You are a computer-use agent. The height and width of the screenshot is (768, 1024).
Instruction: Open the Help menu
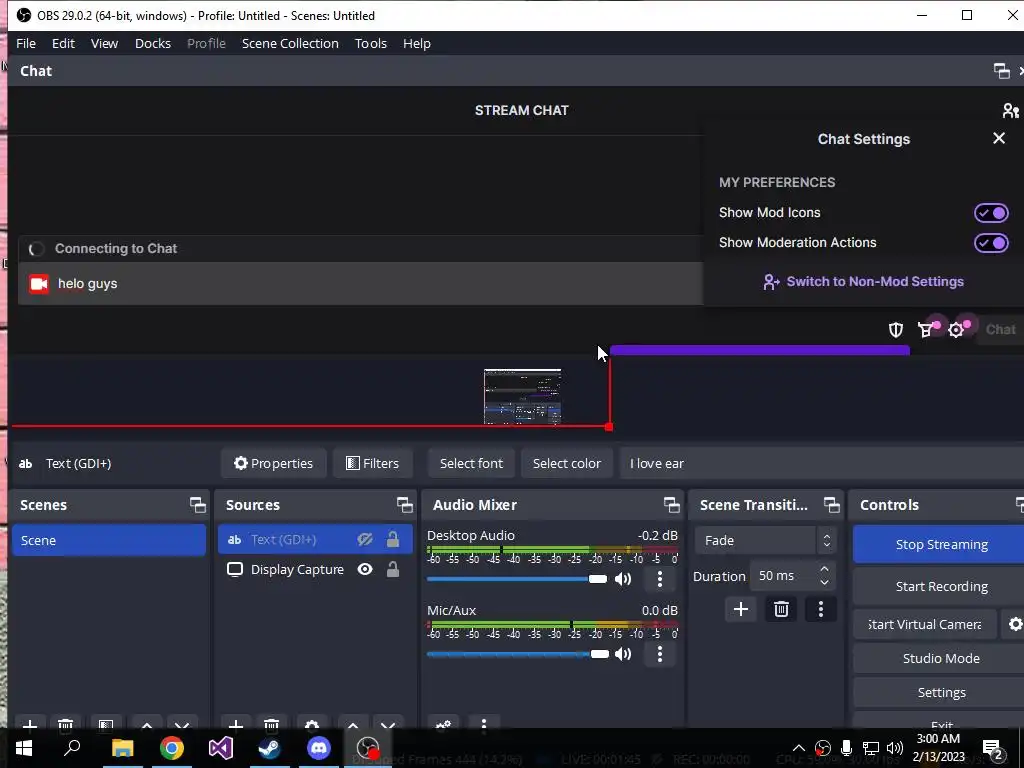(x=417, y=43)
